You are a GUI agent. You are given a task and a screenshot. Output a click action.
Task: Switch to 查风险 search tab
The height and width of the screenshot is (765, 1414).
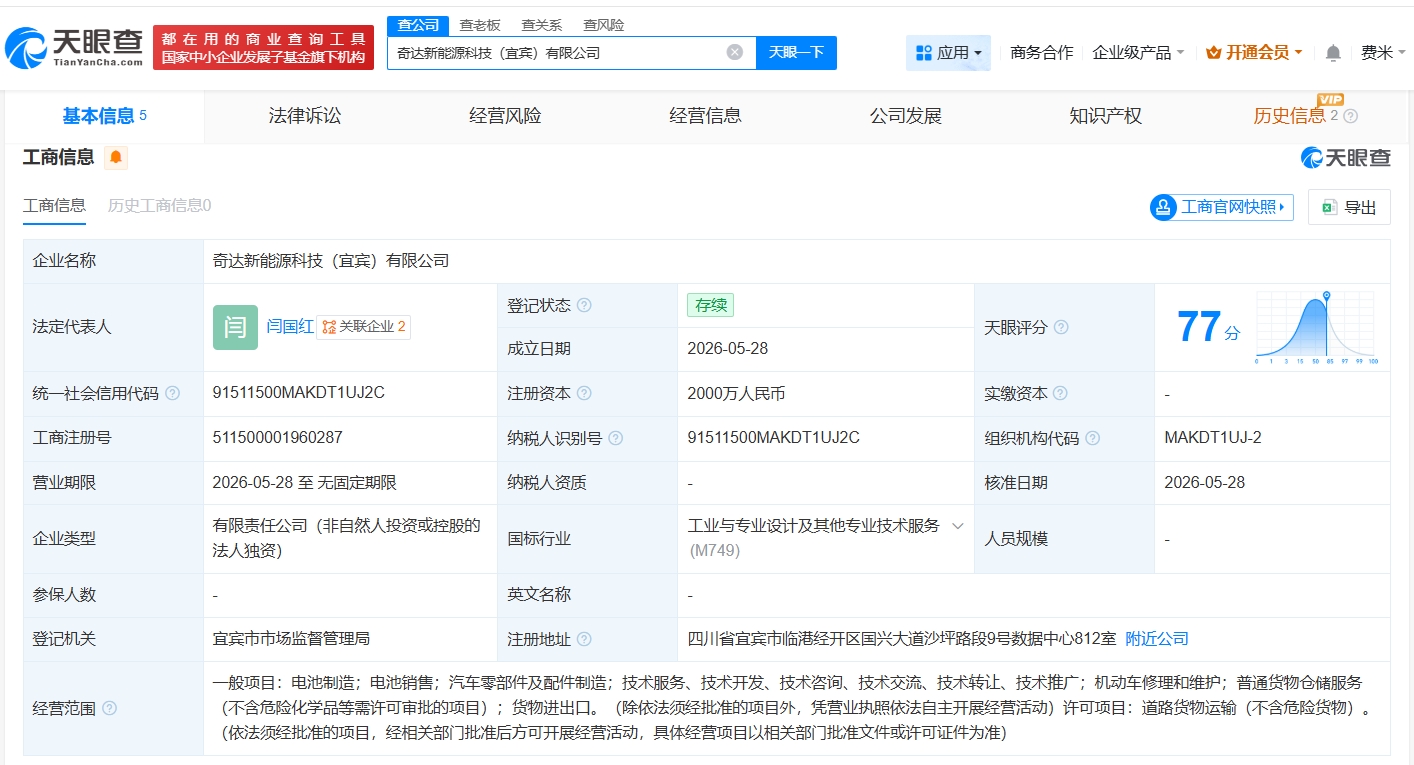(x=603, y=25)
